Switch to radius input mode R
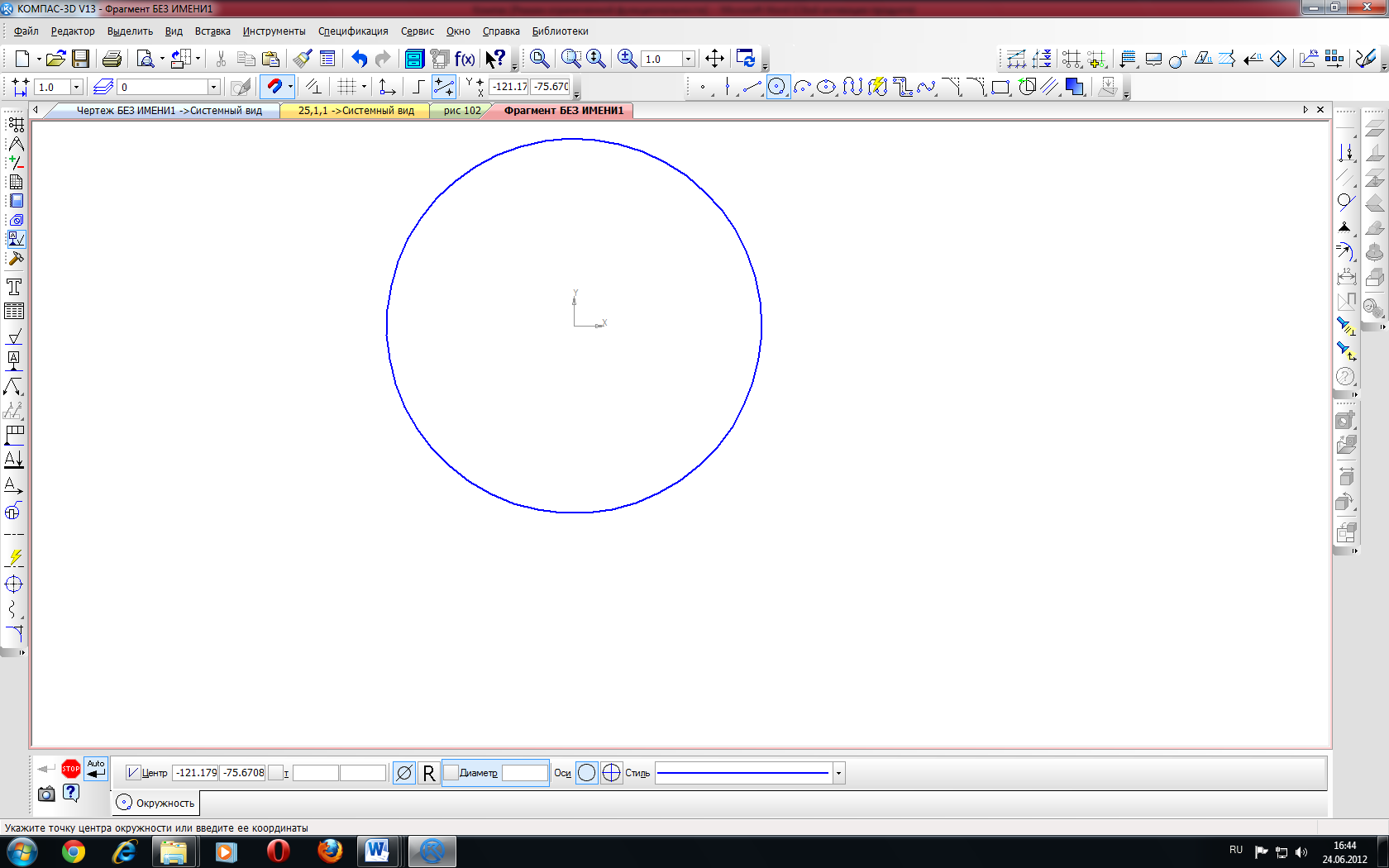The width and height of the screenshot is (1389, 868). pyautogui.click(x=428, y=773)
